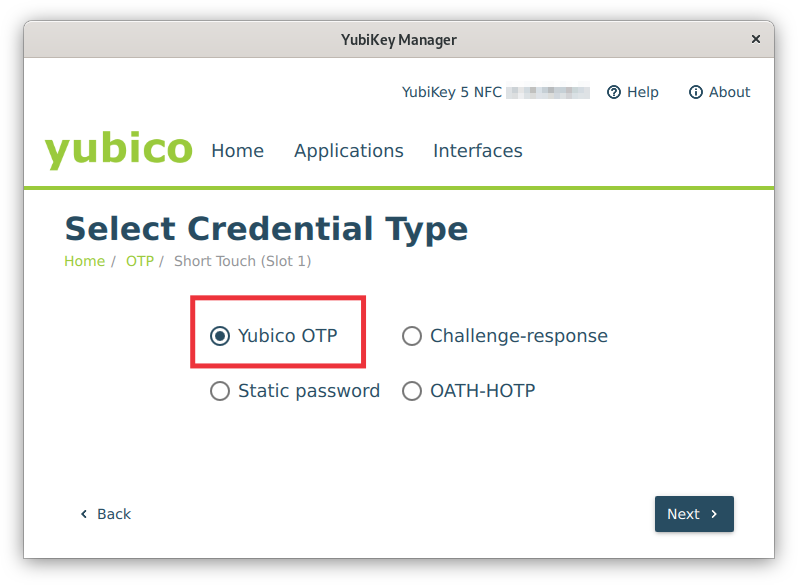
Task: Open the Applications menu
Action: [x=348, y=151]
